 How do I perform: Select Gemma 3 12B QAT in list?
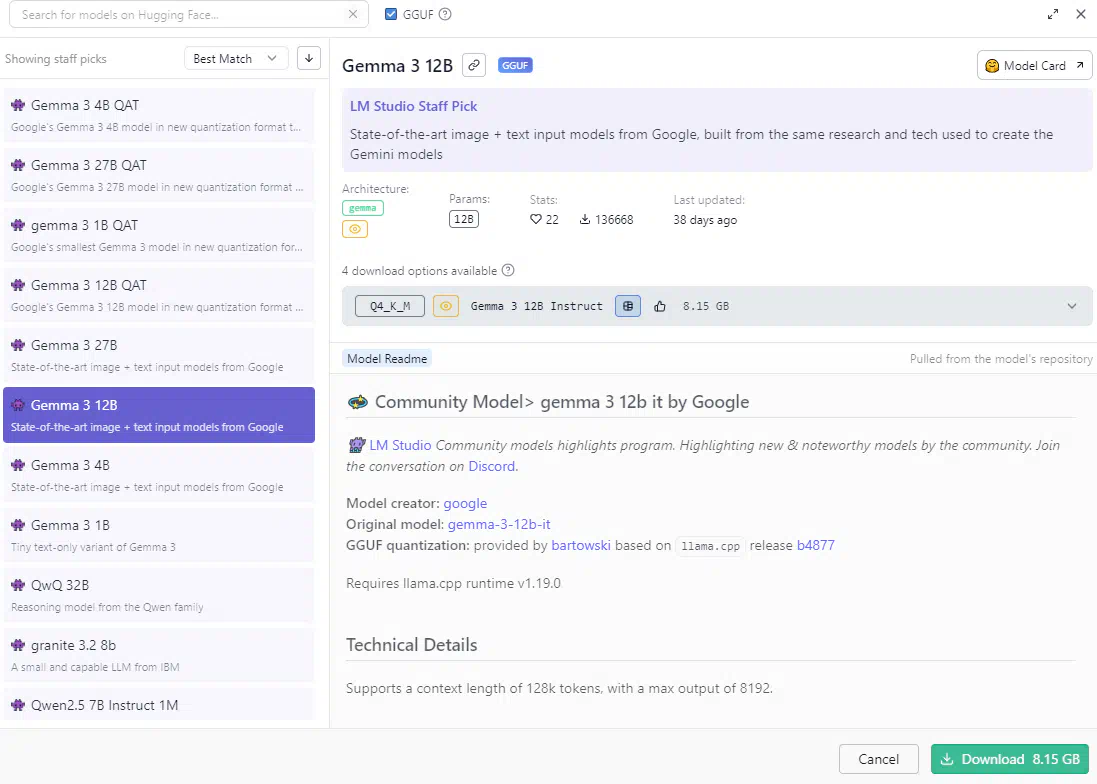click(159, 295)
